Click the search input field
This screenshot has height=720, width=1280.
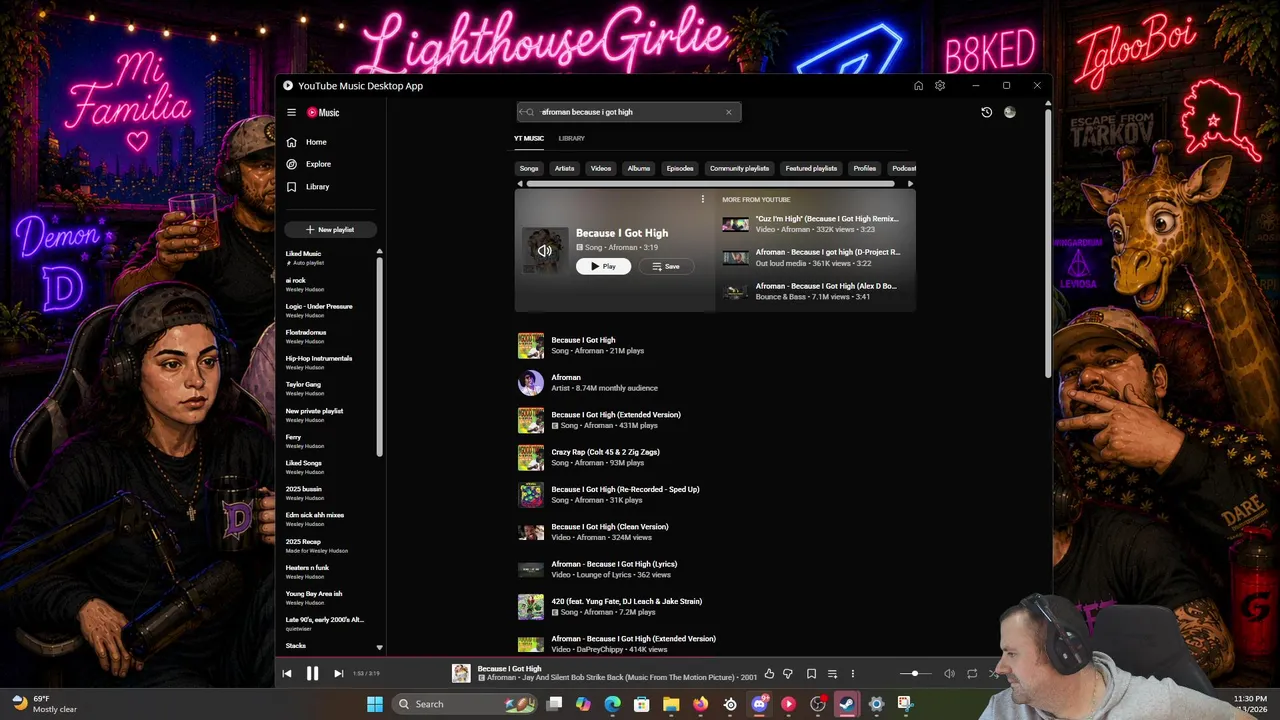click(628, 112)
